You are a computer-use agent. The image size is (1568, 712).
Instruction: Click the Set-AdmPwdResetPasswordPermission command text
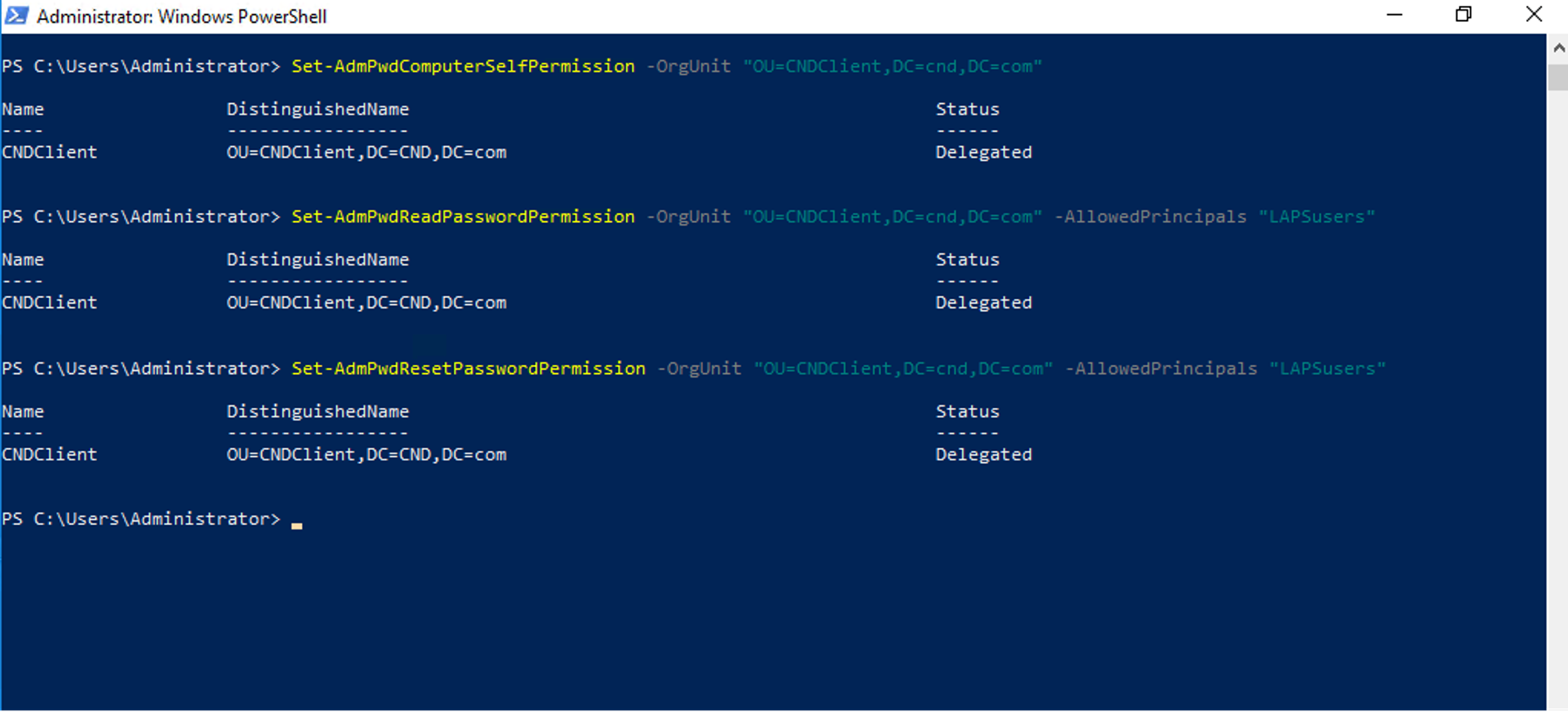[x=469, y=369]
